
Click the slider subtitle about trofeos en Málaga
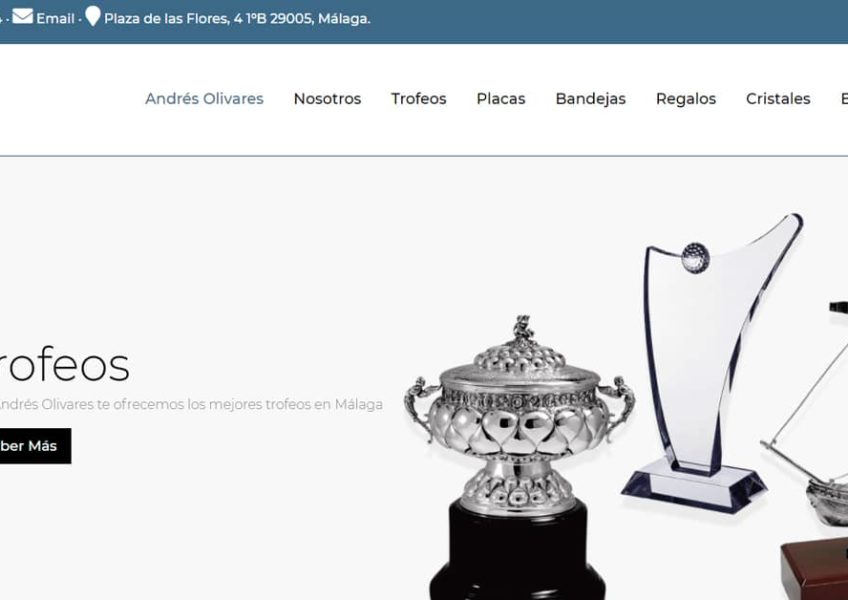point(190,404)
